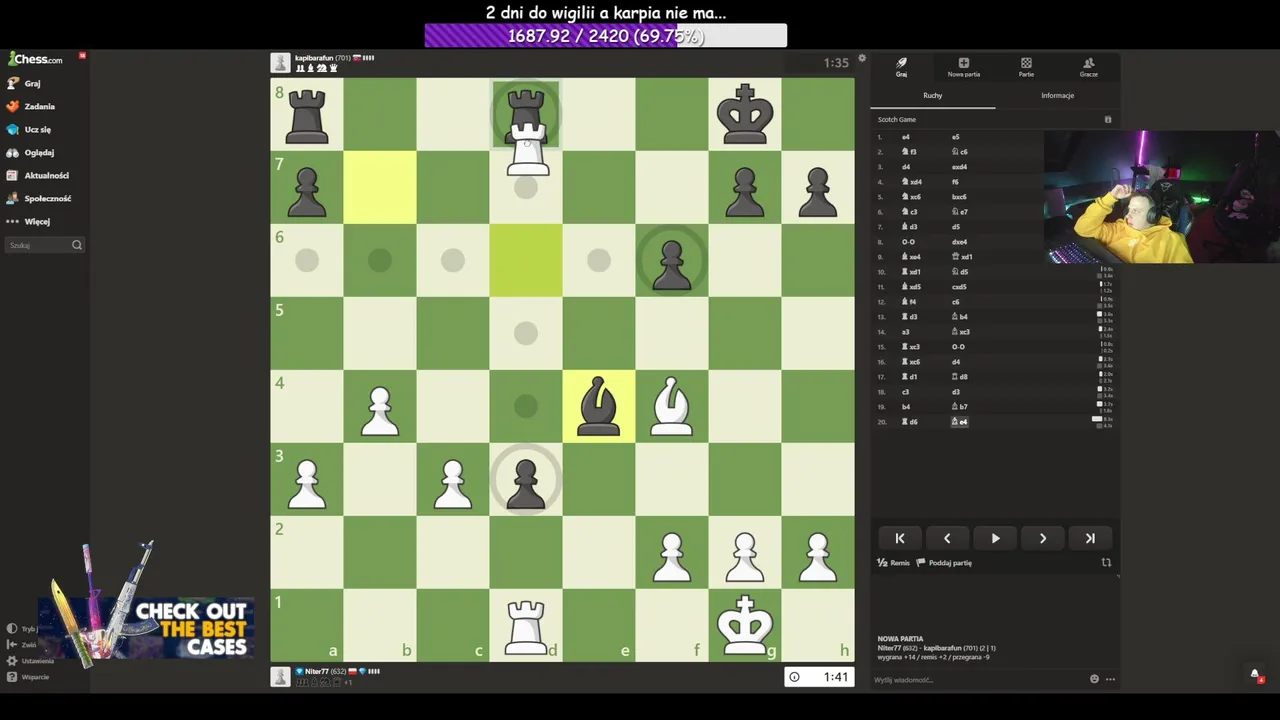Select the Ruchy moves subtab
1280x720 pixels.
(x=932, y=95)
